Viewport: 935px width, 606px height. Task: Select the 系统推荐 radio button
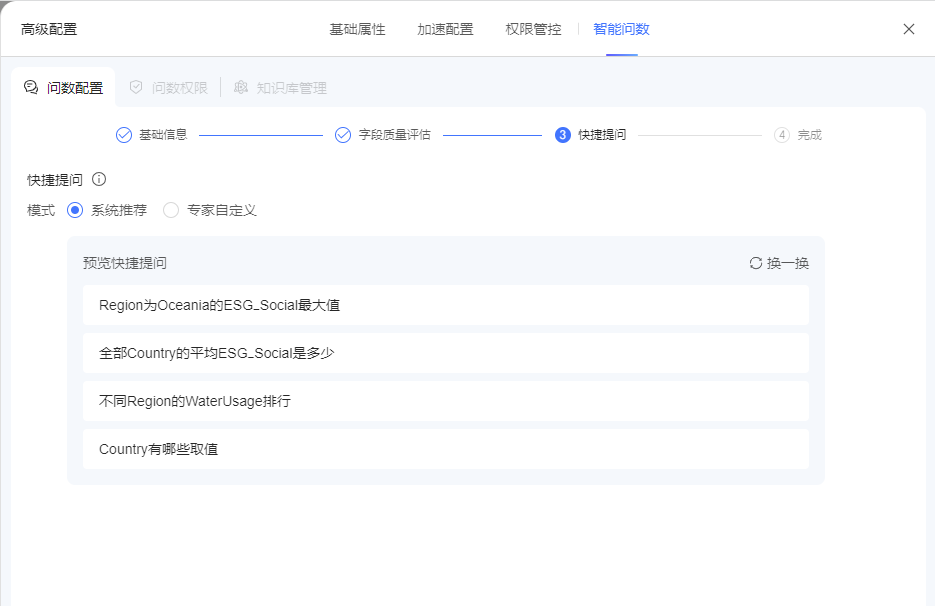pos(75,210)
